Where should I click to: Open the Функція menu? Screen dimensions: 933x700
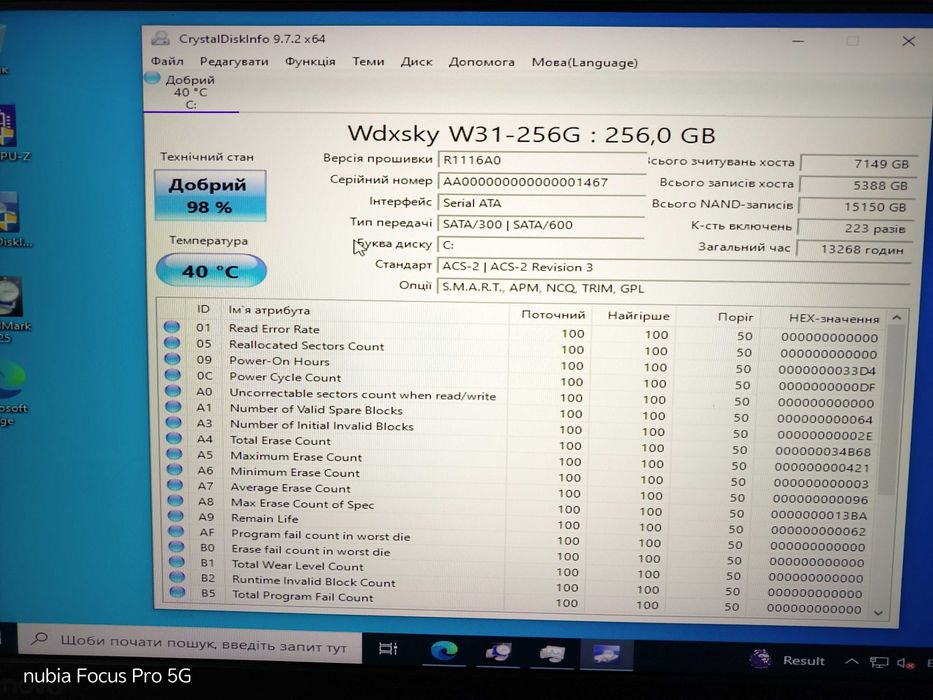[310, 61]
